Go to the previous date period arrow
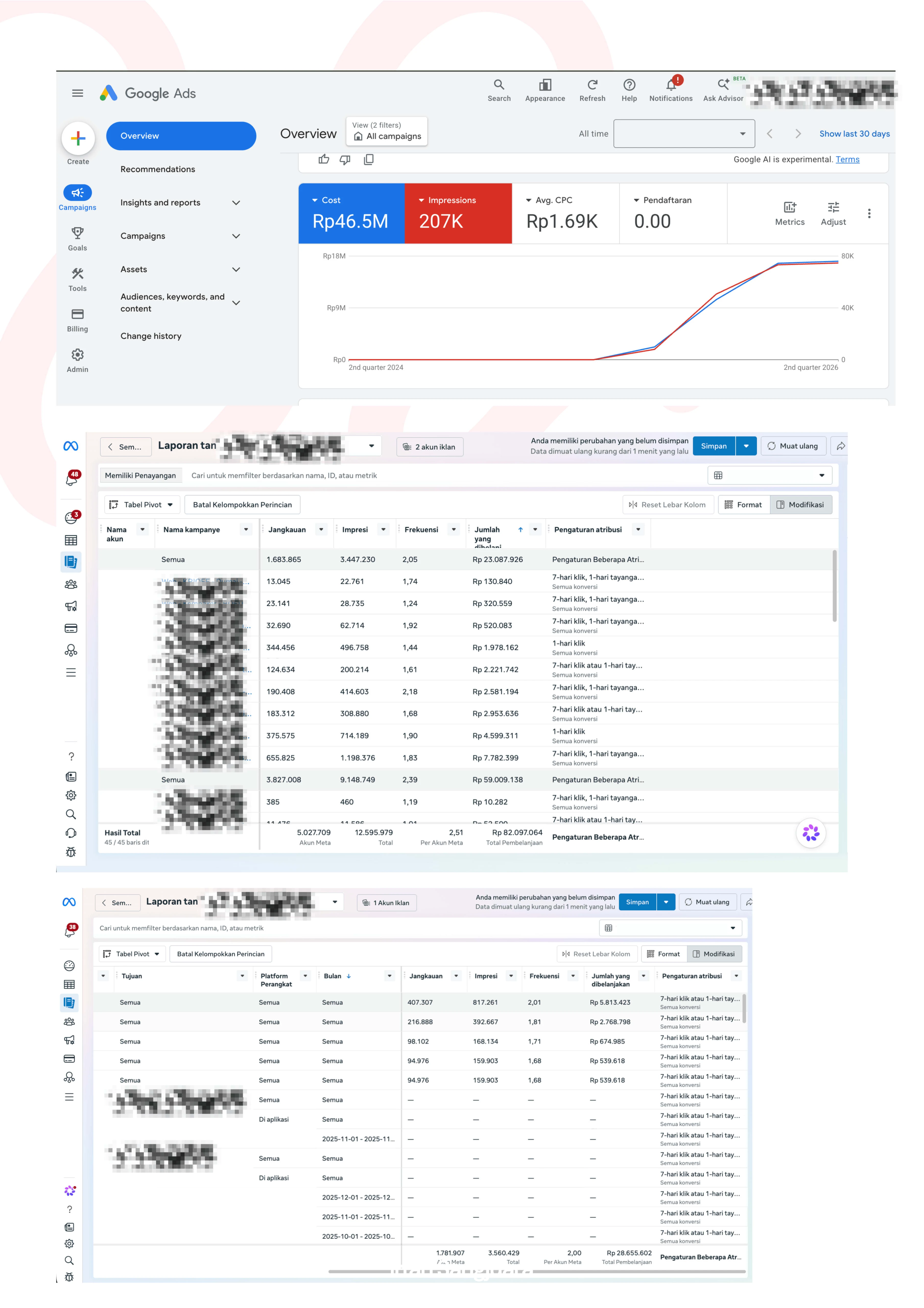The height and width of the screenshot is (1308, 924). pos(770,134)
